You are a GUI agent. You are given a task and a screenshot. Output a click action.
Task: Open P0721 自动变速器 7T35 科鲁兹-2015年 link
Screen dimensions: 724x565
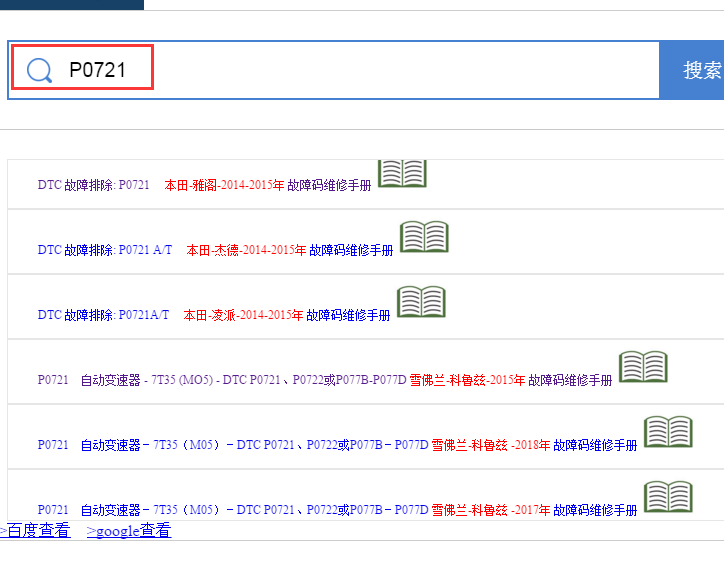click(x=325, y=380)
